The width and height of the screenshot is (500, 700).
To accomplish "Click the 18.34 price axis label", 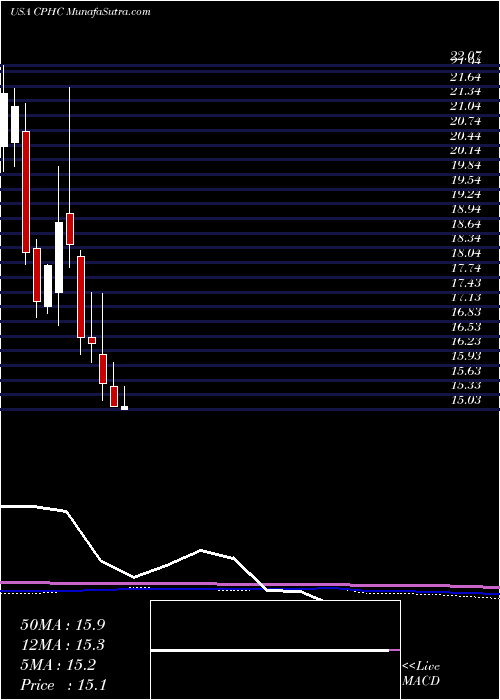I will tap(466, 239).
